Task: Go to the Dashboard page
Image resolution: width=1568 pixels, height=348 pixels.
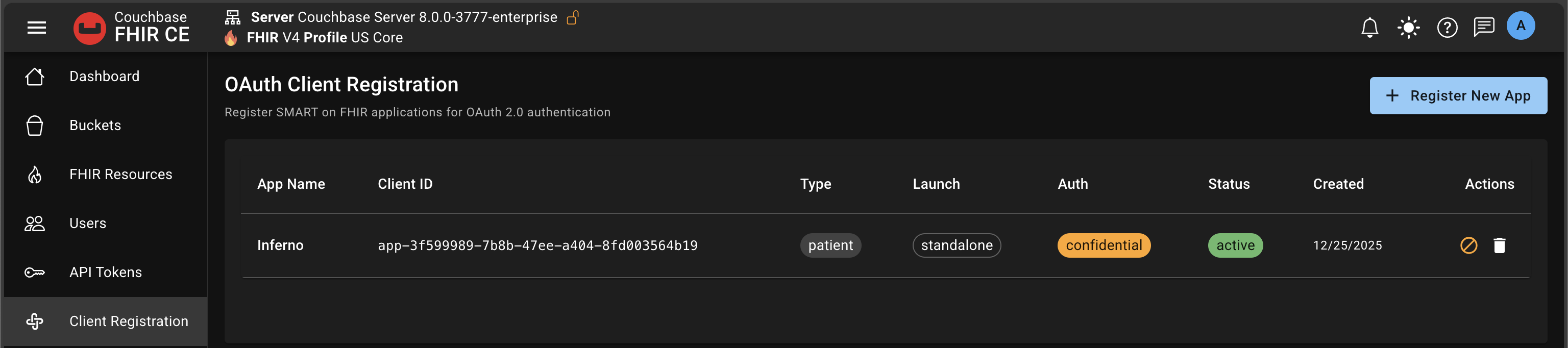Action: pyautogui.click(x=104, y=76)
